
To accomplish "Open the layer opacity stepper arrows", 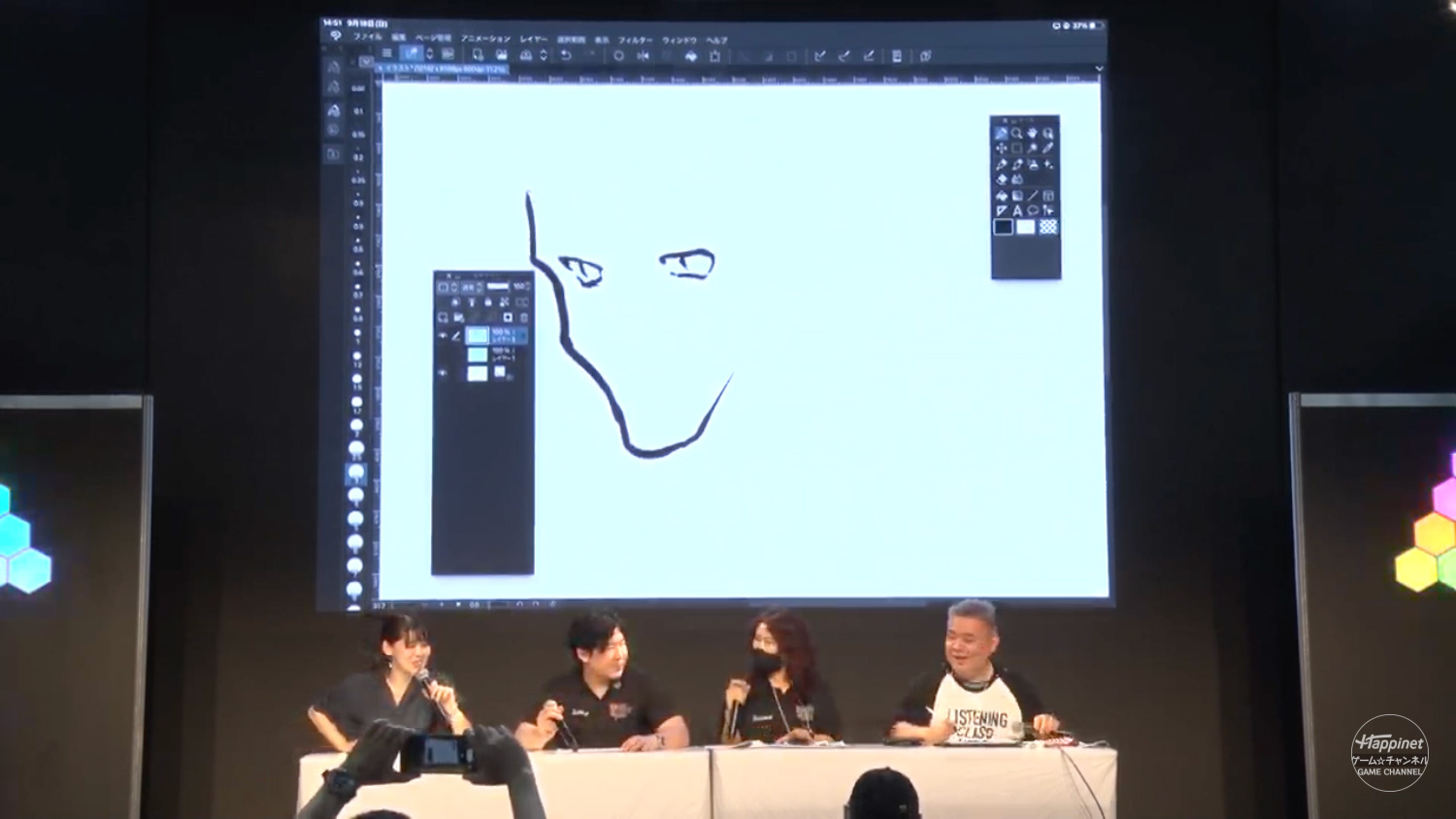I will click(526, 286).
